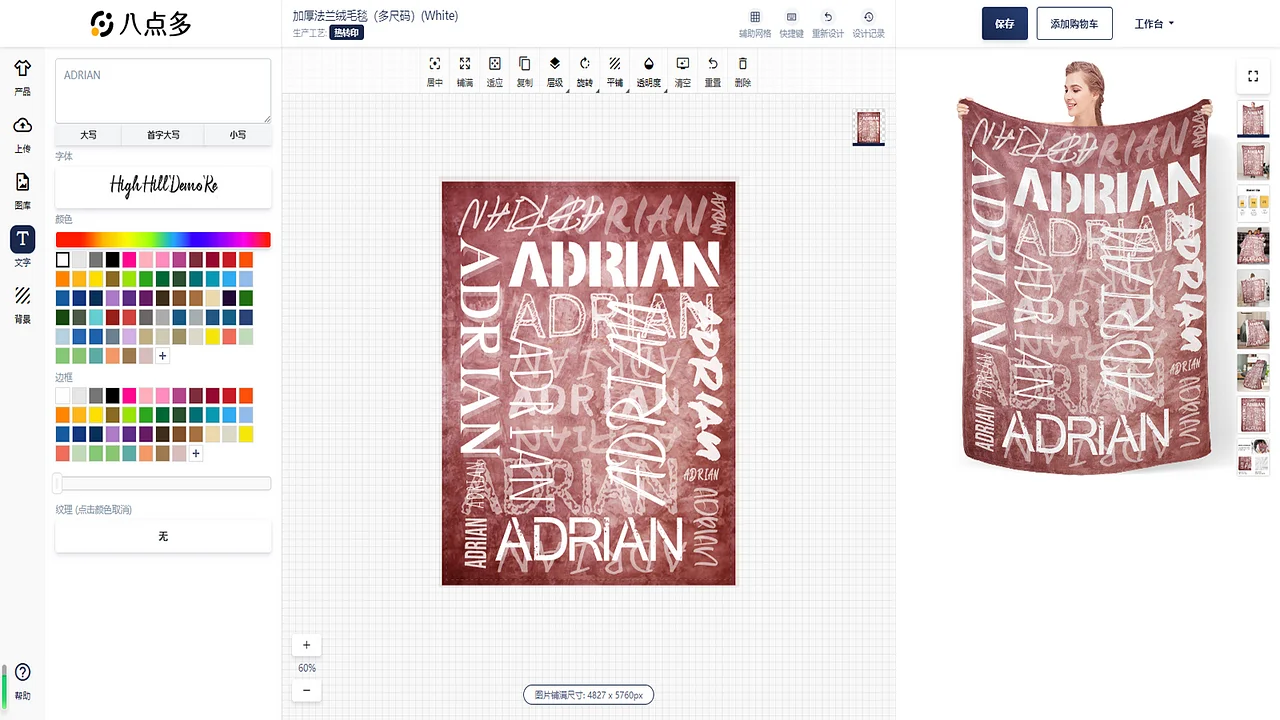The width and height of the screenshot is (1280, 720).
Task: Open the 透明度 opacity tool
Action: pyautogui.click(x=648, y=70)
